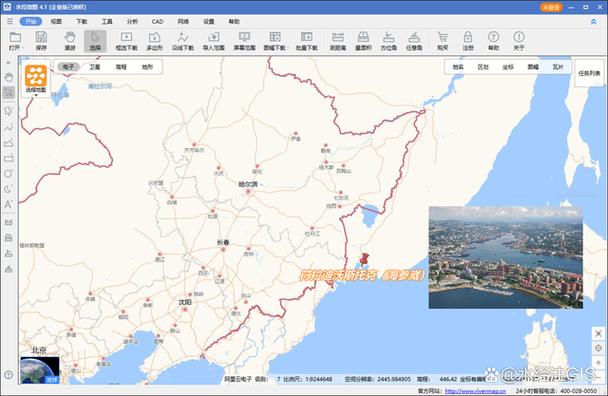This screenshot has height=396, width=608.
Task: Click the 图幅下载 map sheet download icon
Action: [x=275, y=37]
